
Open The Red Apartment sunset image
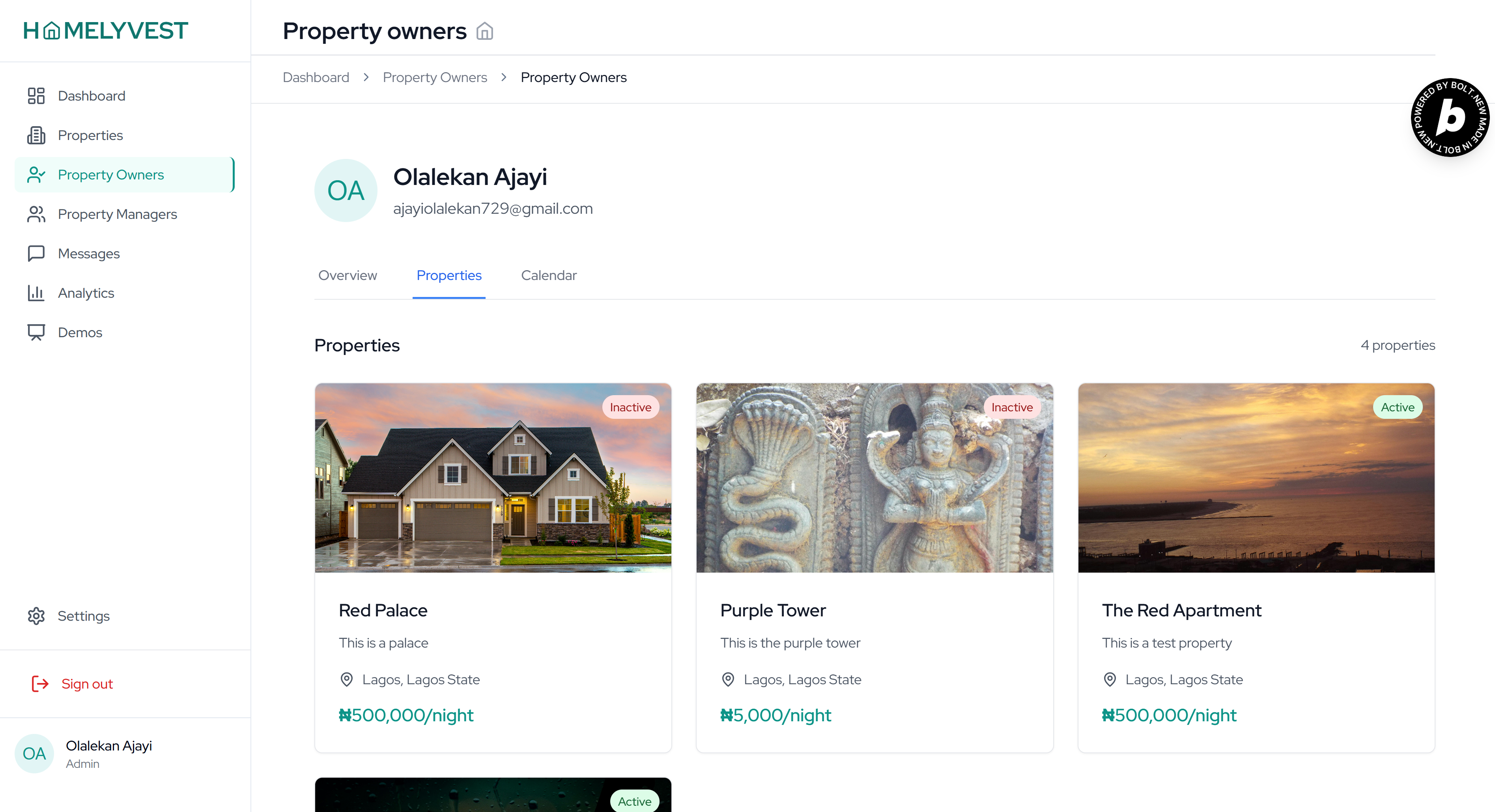tap(1256, 477)
